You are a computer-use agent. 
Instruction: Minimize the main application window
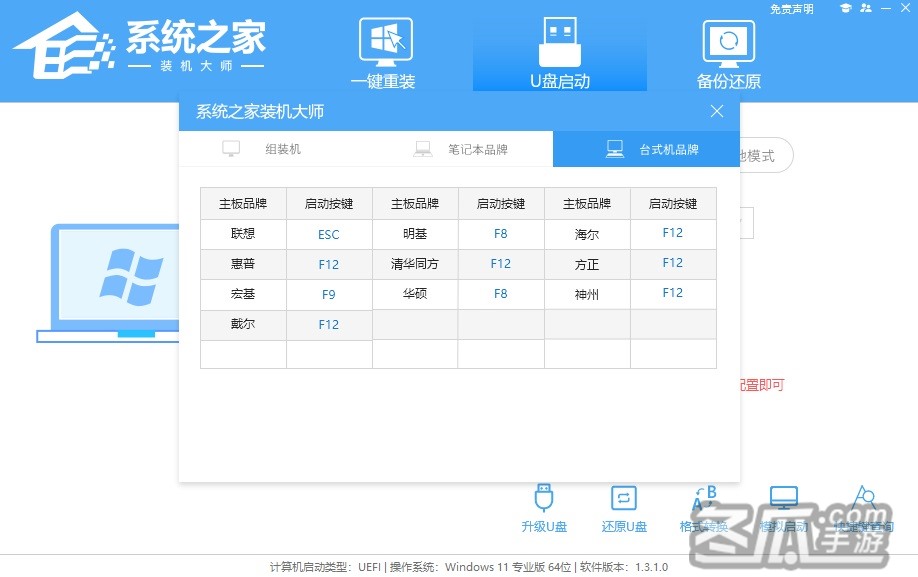pyautogui.click(x=886, y=9)
